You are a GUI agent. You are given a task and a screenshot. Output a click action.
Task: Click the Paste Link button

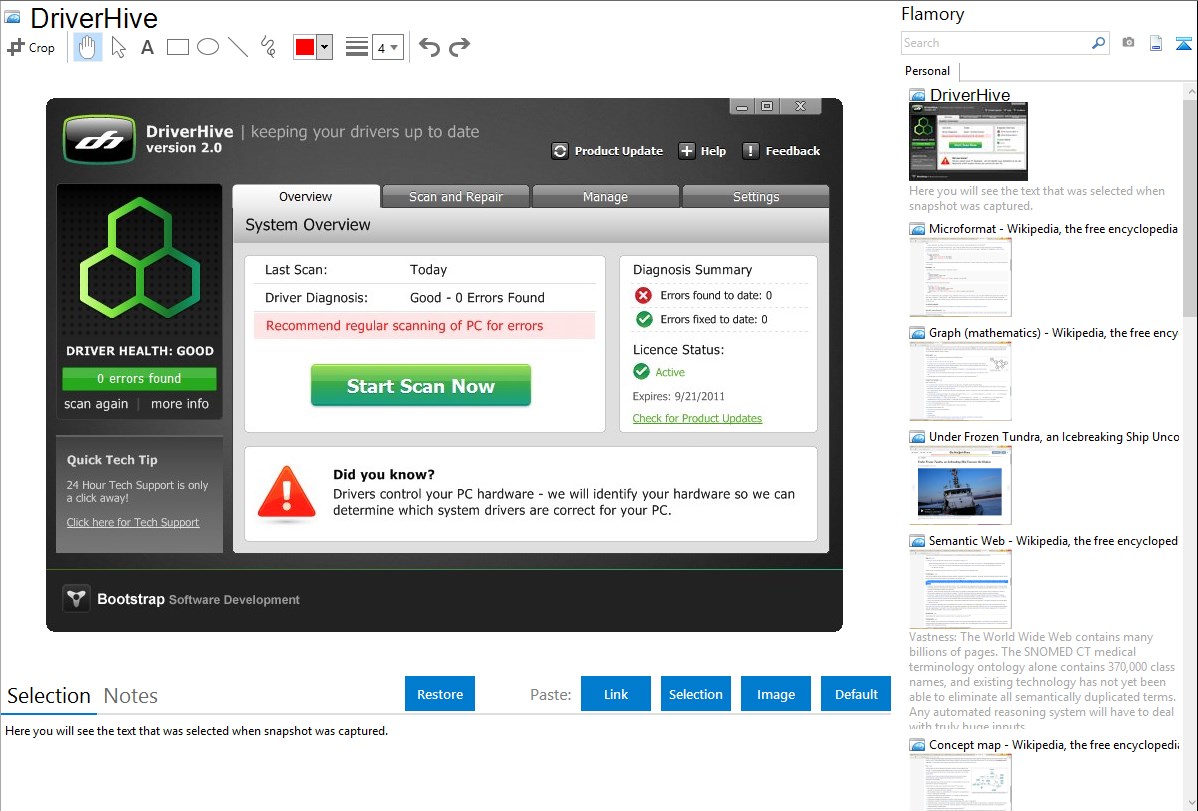pyautogui.click(x=616, y=694)
